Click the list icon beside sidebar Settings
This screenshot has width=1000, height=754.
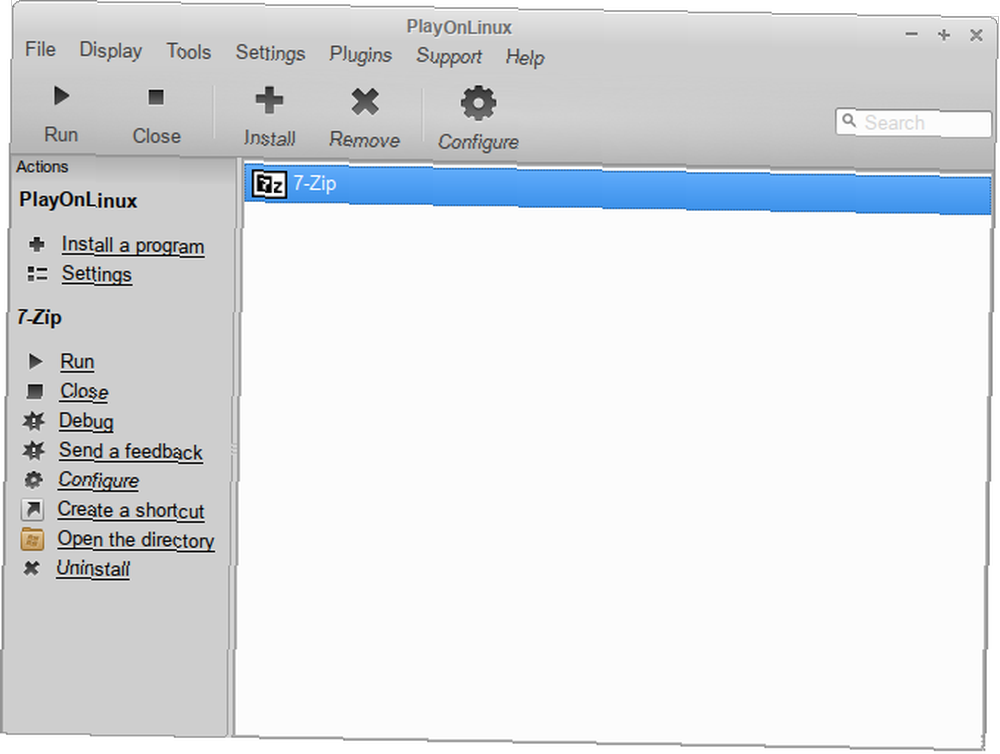click(37, 274)
